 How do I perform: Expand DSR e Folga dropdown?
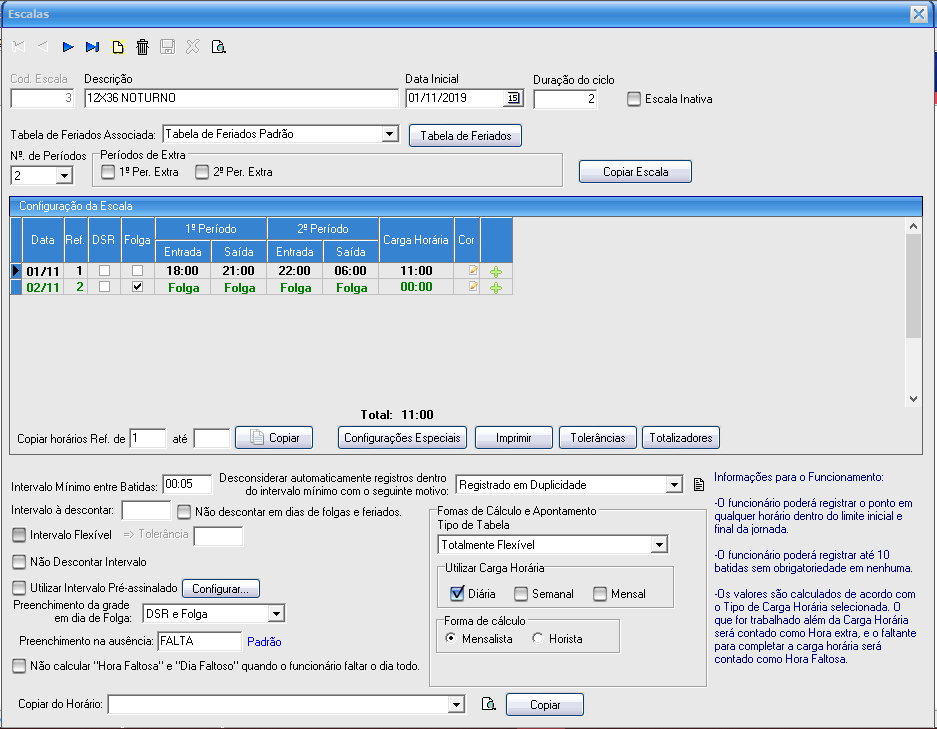276,613
